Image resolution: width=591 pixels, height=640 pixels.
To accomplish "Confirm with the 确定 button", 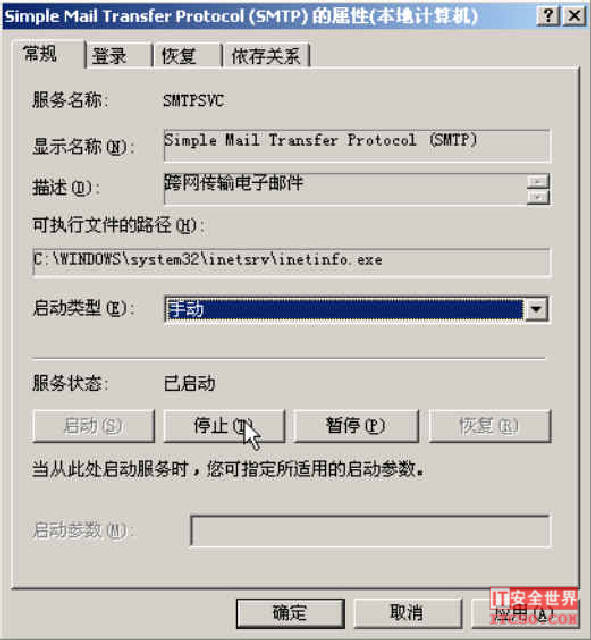I will point(290,613).
